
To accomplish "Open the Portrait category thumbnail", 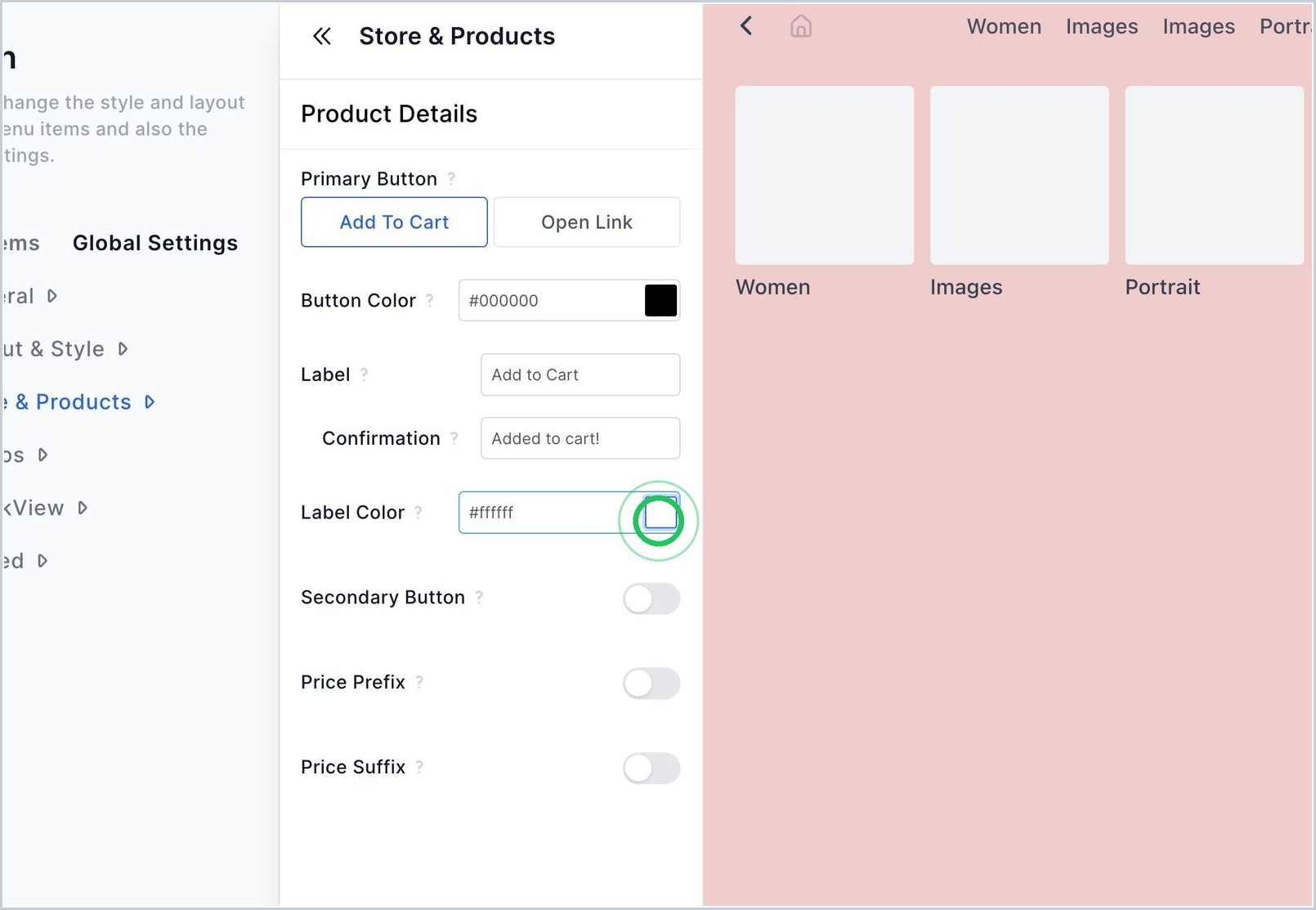I will [x=1215, y=175].
